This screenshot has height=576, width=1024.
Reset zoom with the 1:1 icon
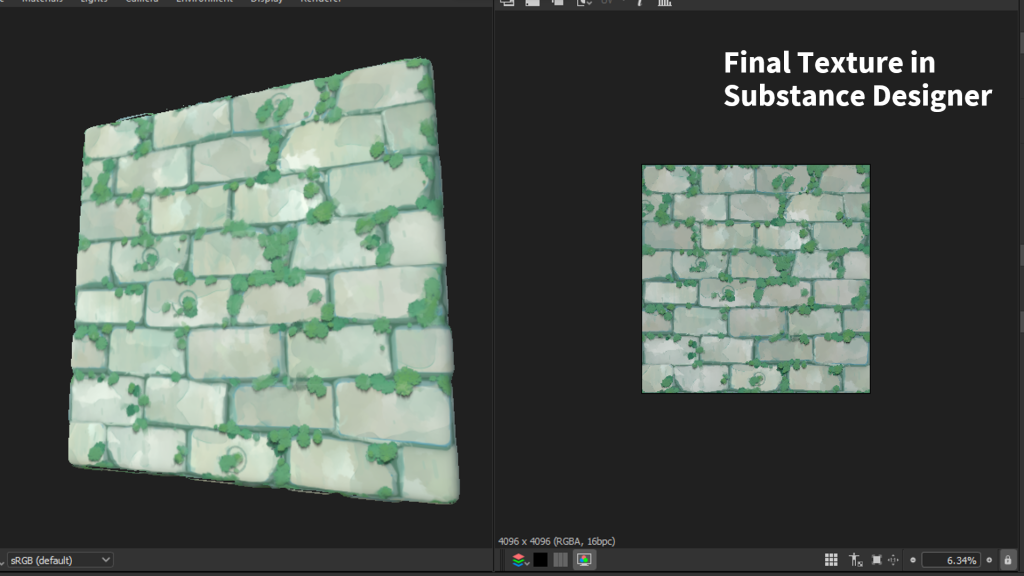pyautogui.click(x=893, y=560)
